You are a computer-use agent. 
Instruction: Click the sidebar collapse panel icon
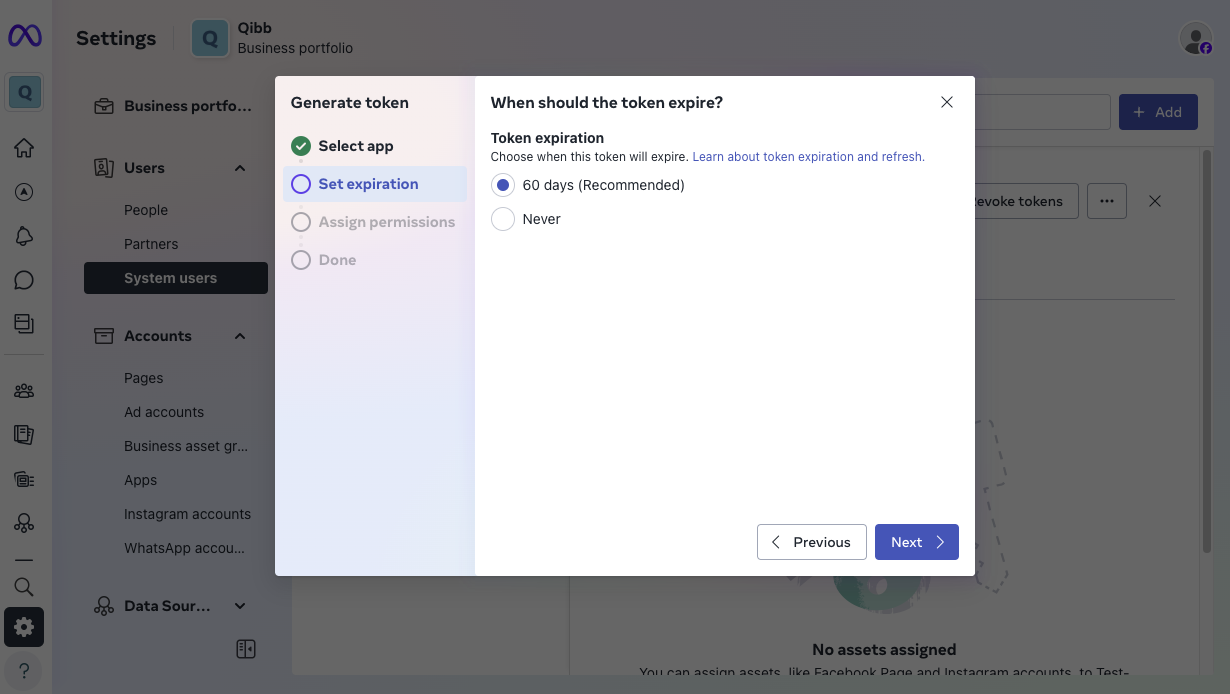[246, 649]
